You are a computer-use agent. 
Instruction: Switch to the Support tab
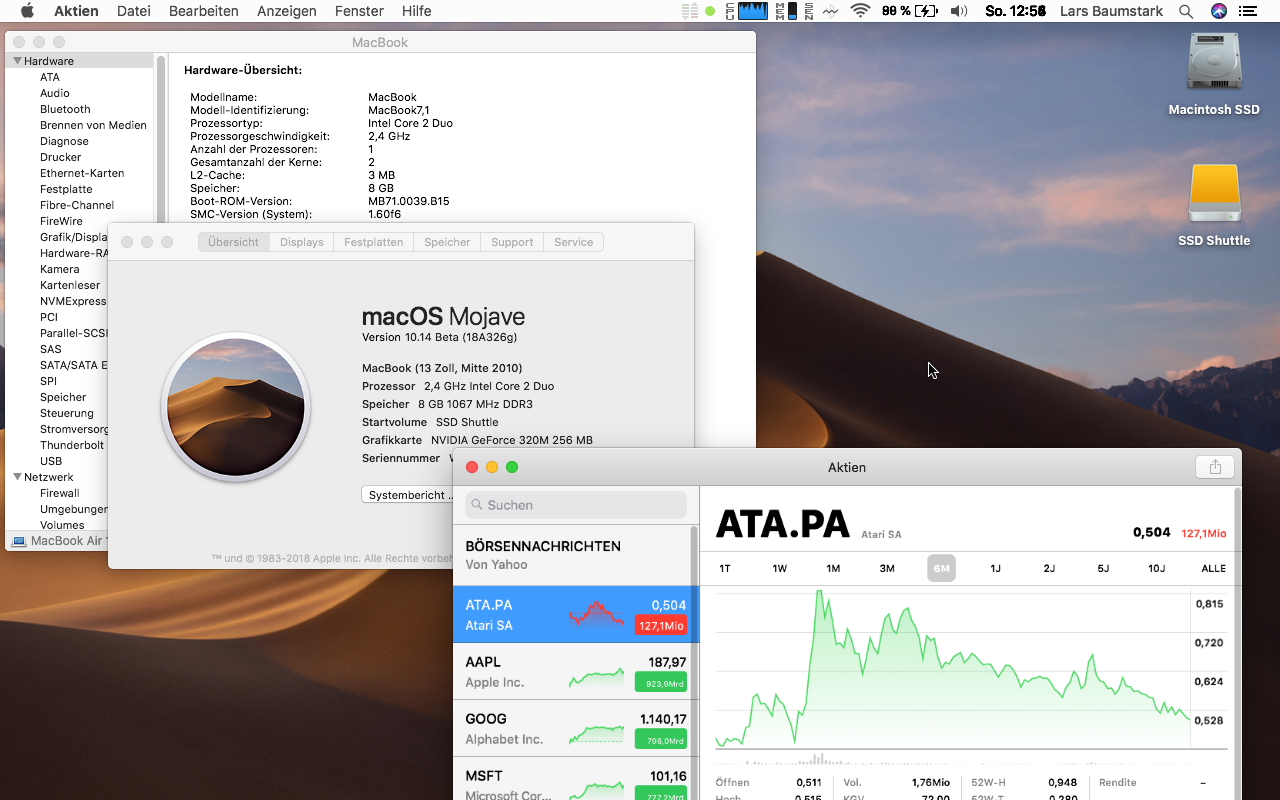pos(512,242)
